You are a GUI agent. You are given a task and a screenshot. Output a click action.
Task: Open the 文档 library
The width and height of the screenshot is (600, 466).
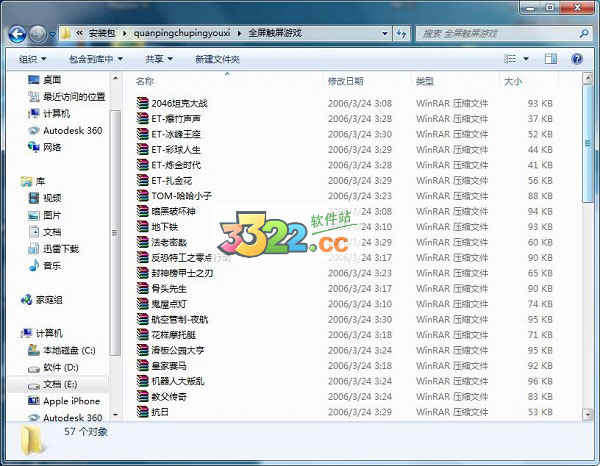coord(45,232)
